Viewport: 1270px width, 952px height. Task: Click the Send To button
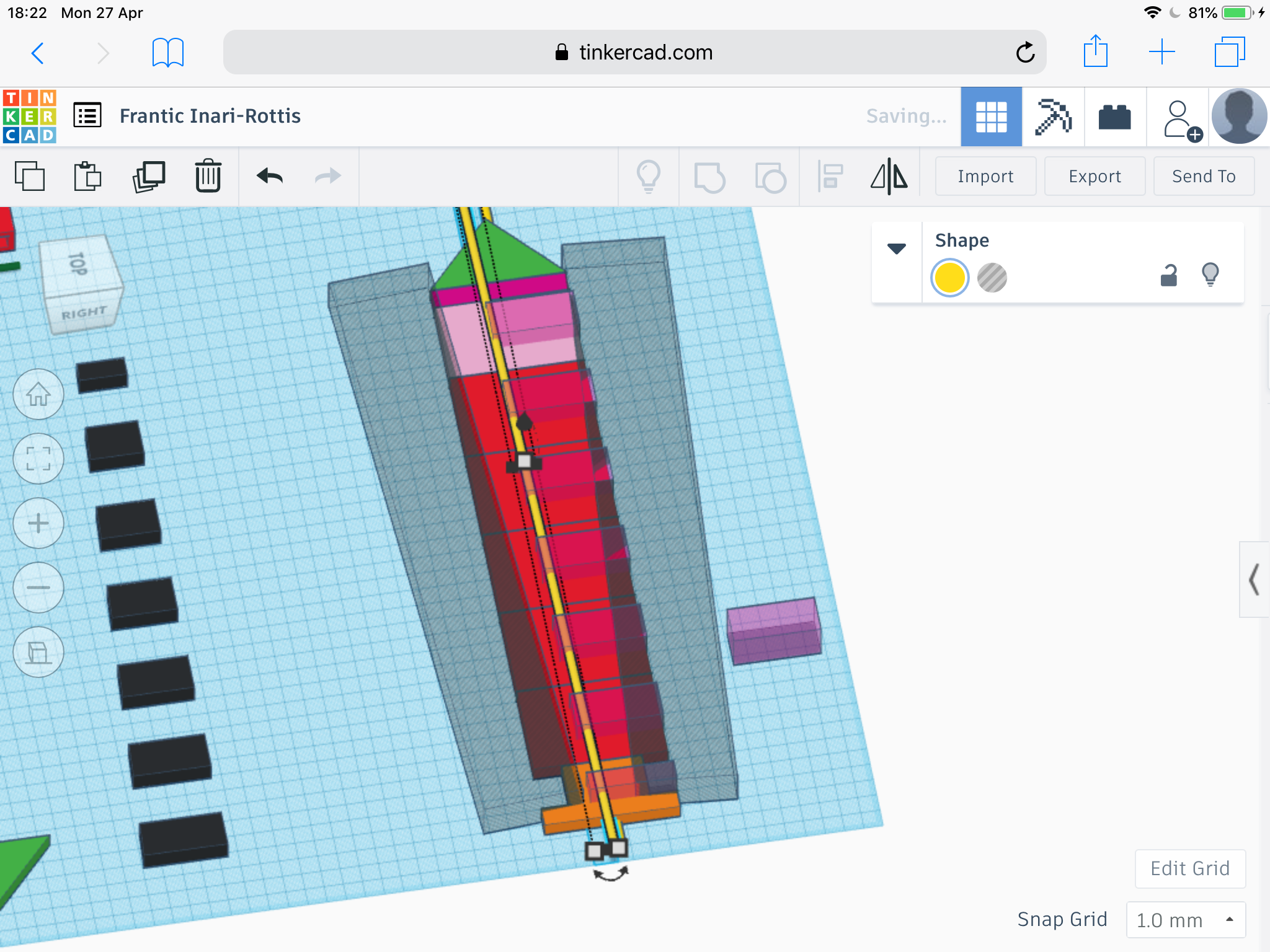(1204, 176)
